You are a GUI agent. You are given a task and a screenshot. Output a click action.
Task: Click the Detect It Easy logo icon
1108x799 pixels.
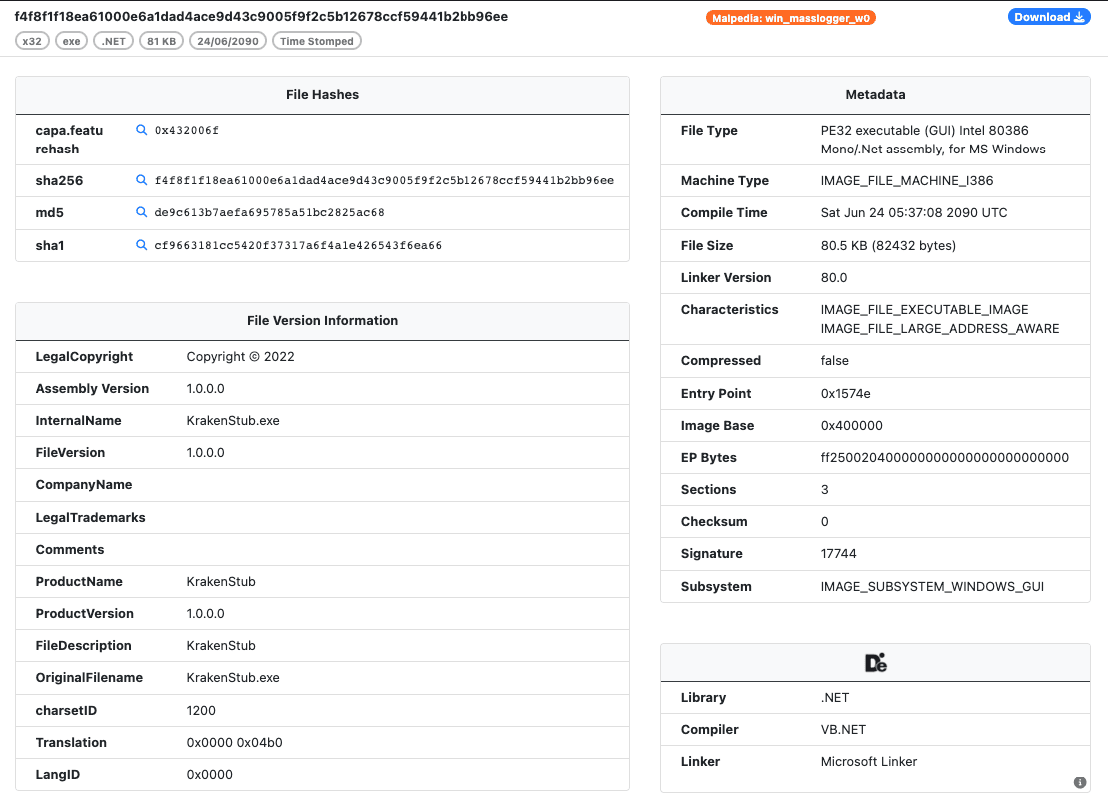pyautogui.click(x=875, y=662)
